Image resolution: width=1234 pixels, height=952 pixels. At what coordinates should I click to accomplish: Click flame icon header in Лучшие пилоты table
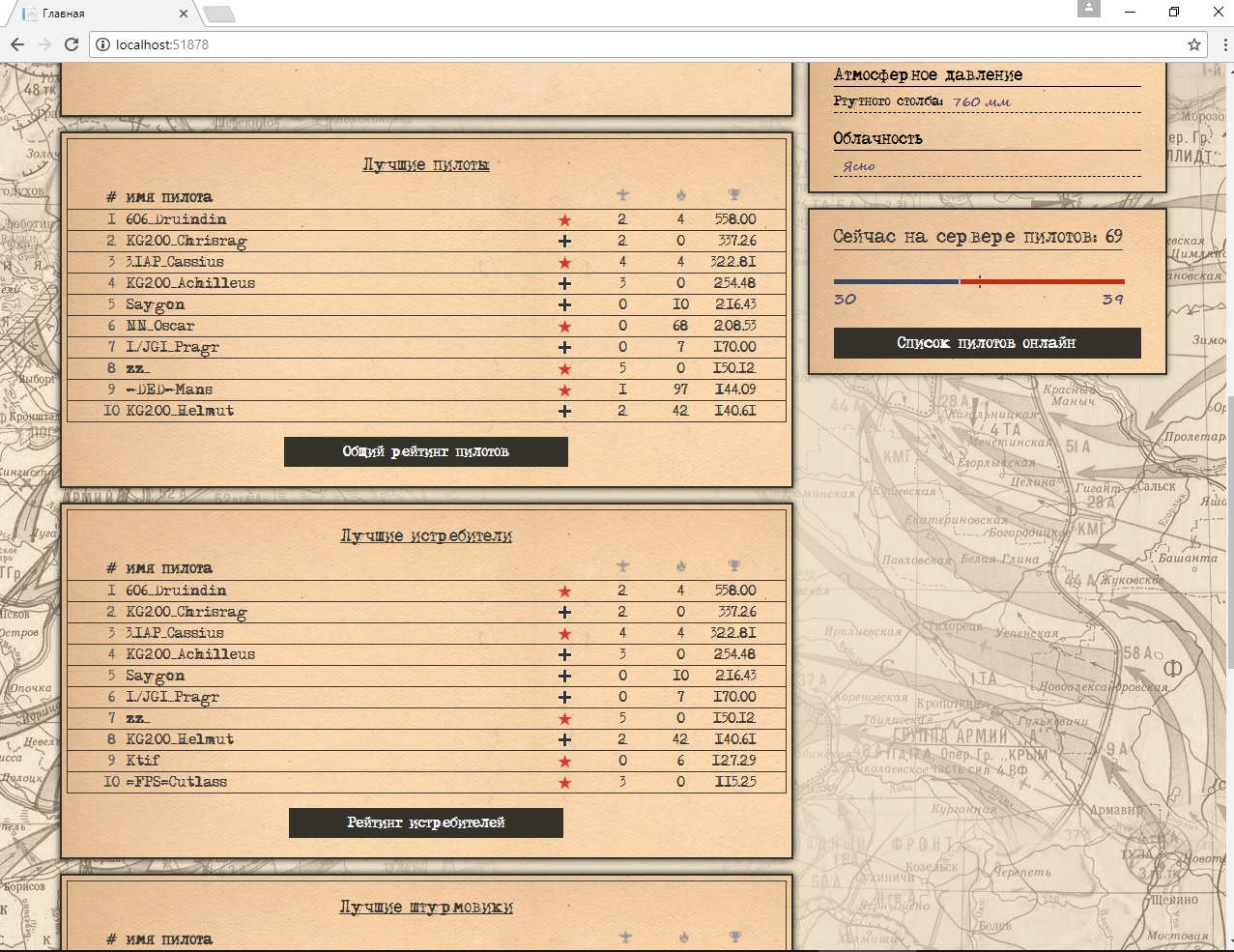680,195
